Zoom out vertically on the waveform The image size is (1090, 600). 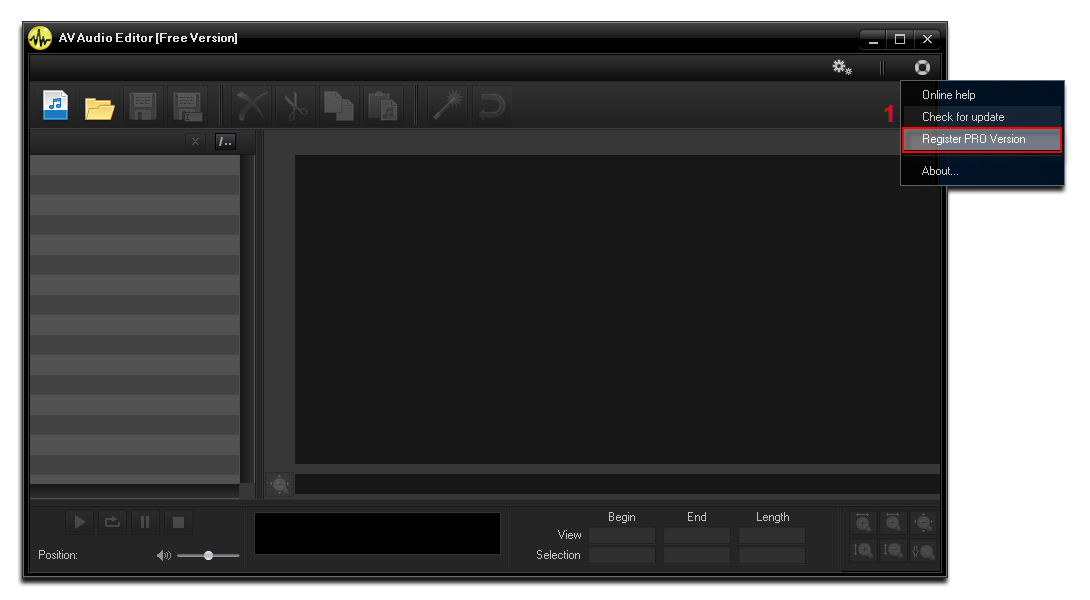tap(892, 550)
